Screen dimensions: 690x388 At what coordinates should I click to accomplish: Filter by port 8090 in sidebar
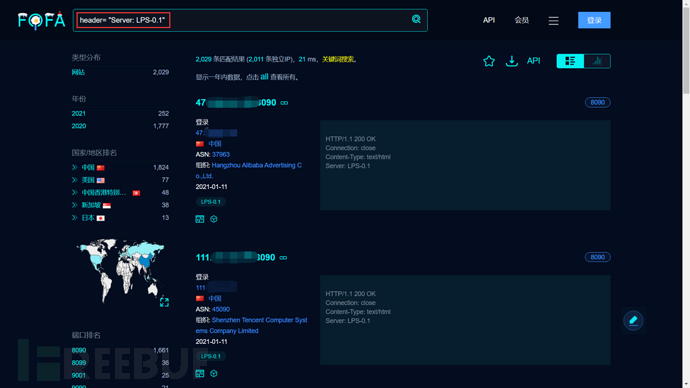point(79,351)
